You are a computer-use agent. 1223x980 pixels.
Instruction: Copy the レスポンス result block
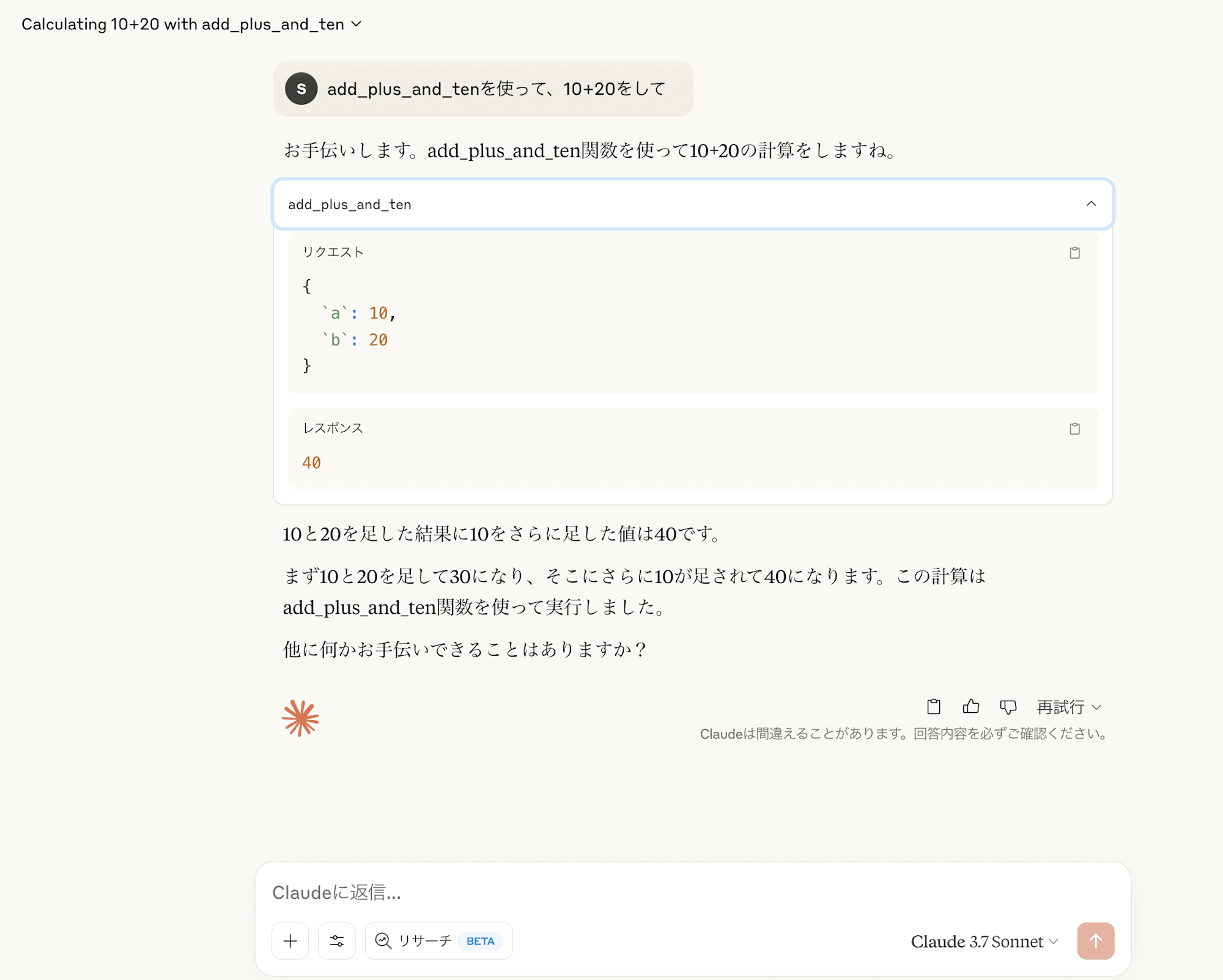1074,429
